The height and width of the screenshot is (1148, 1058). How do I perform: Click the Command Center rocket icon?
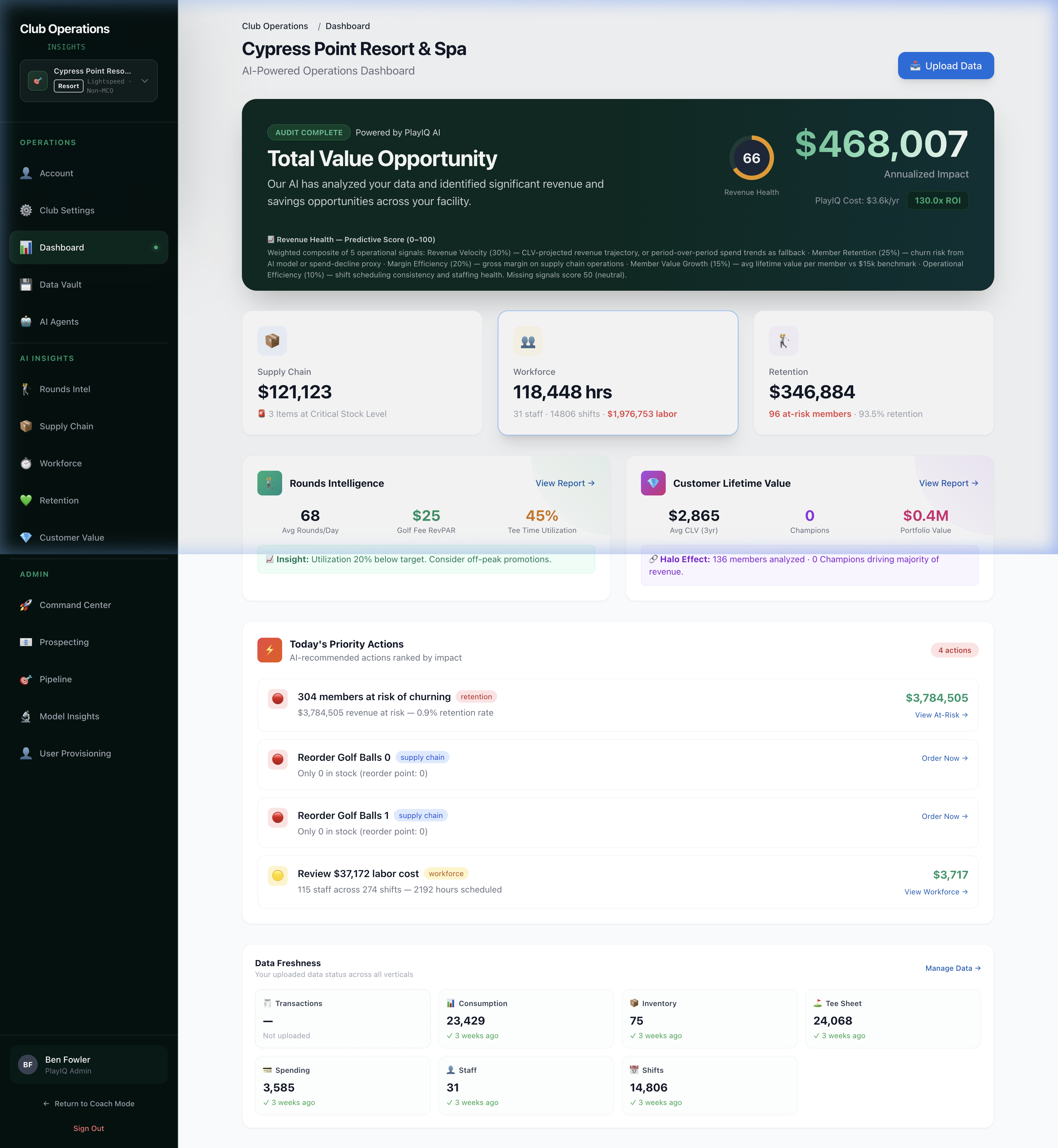pos(26,605)
